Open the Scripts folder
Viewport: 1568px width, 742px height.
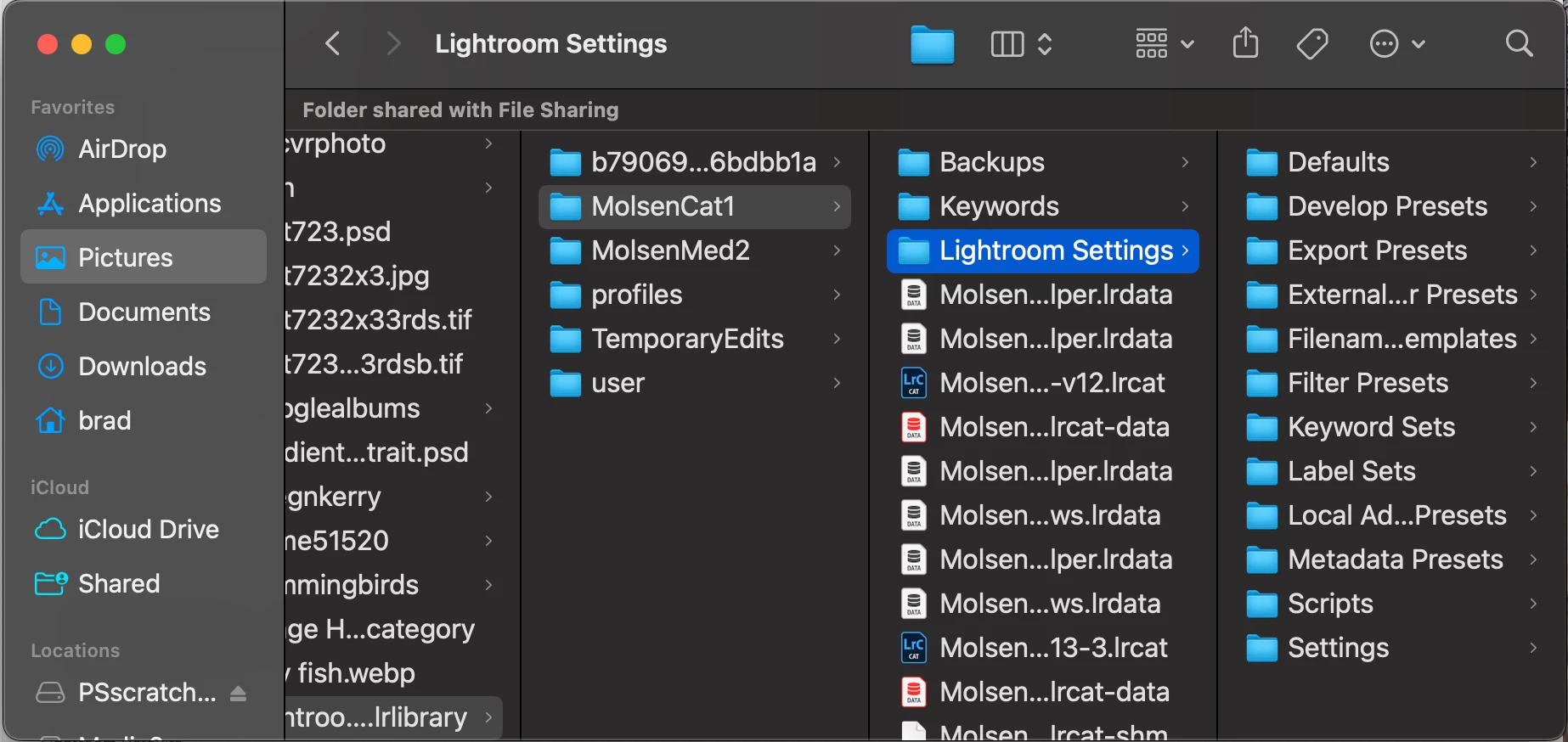pyautogui.click(x=1391, y=604)
